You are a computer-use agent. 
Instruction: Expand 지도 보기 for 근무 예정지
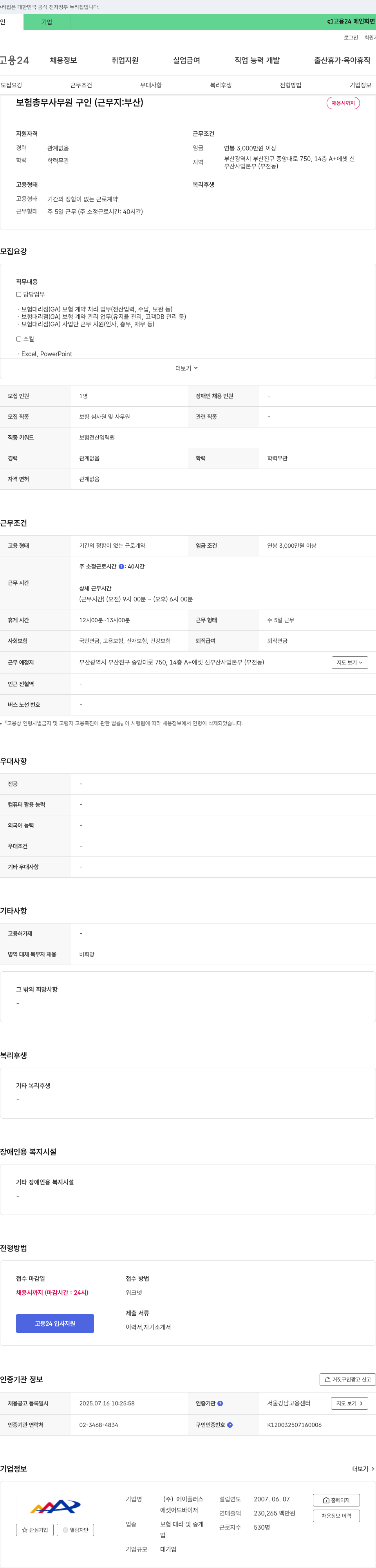350,662
